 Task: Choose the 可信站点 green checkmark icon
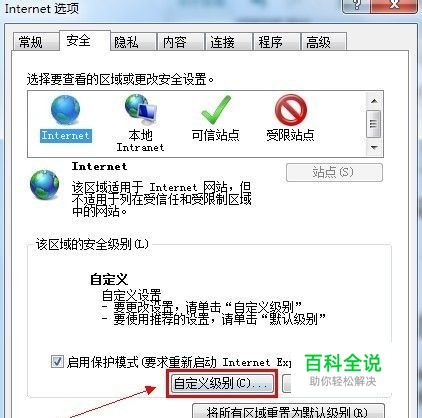point(216,109)
